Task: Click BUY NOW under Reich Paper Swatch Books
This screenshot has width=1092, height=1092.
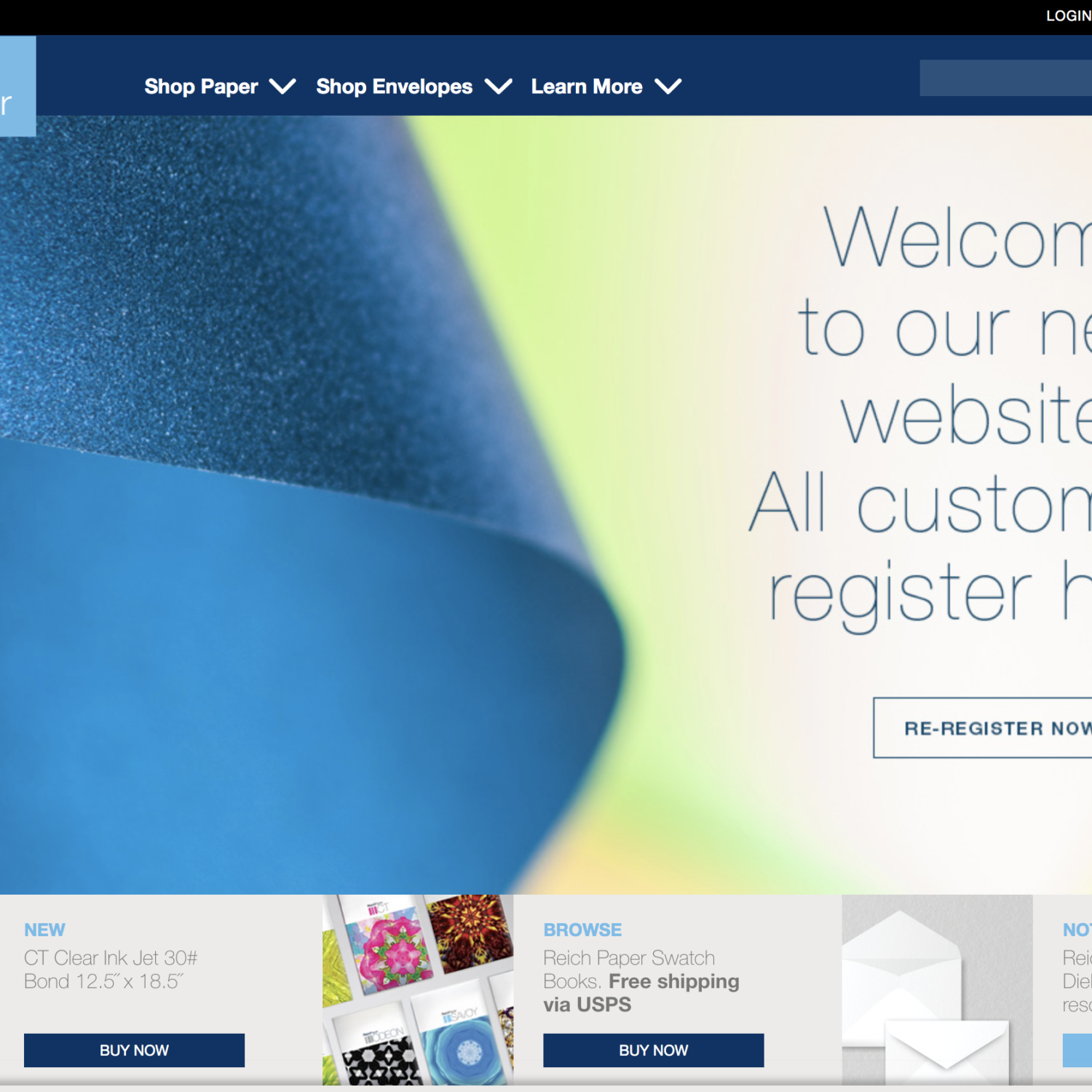Action: click(653, 1050)
